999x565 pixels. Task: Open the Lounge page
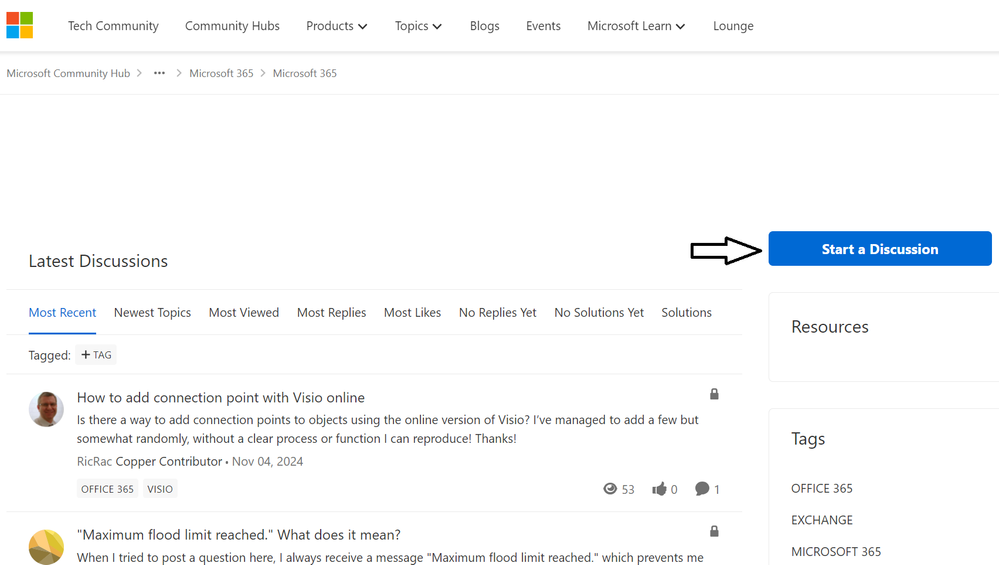733,26
